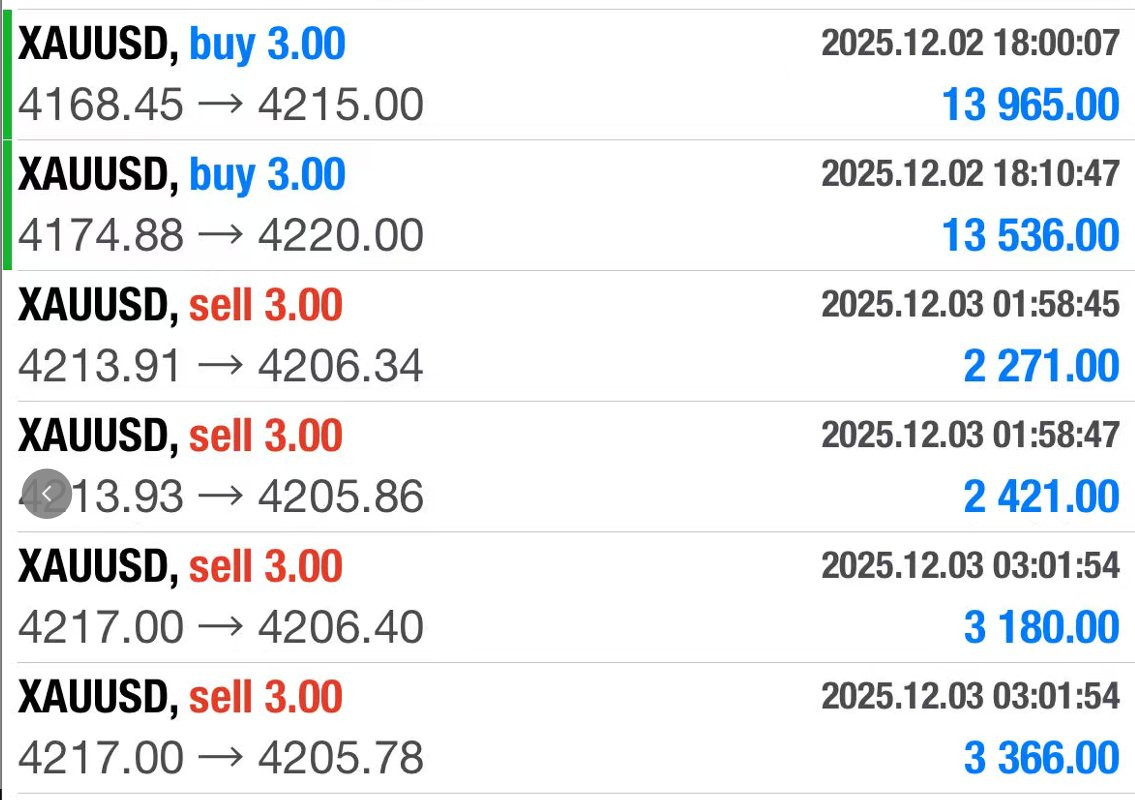Click the green marker beside second buy trade
Viewport: 1135px width, 800px height.
coord(7,205)
